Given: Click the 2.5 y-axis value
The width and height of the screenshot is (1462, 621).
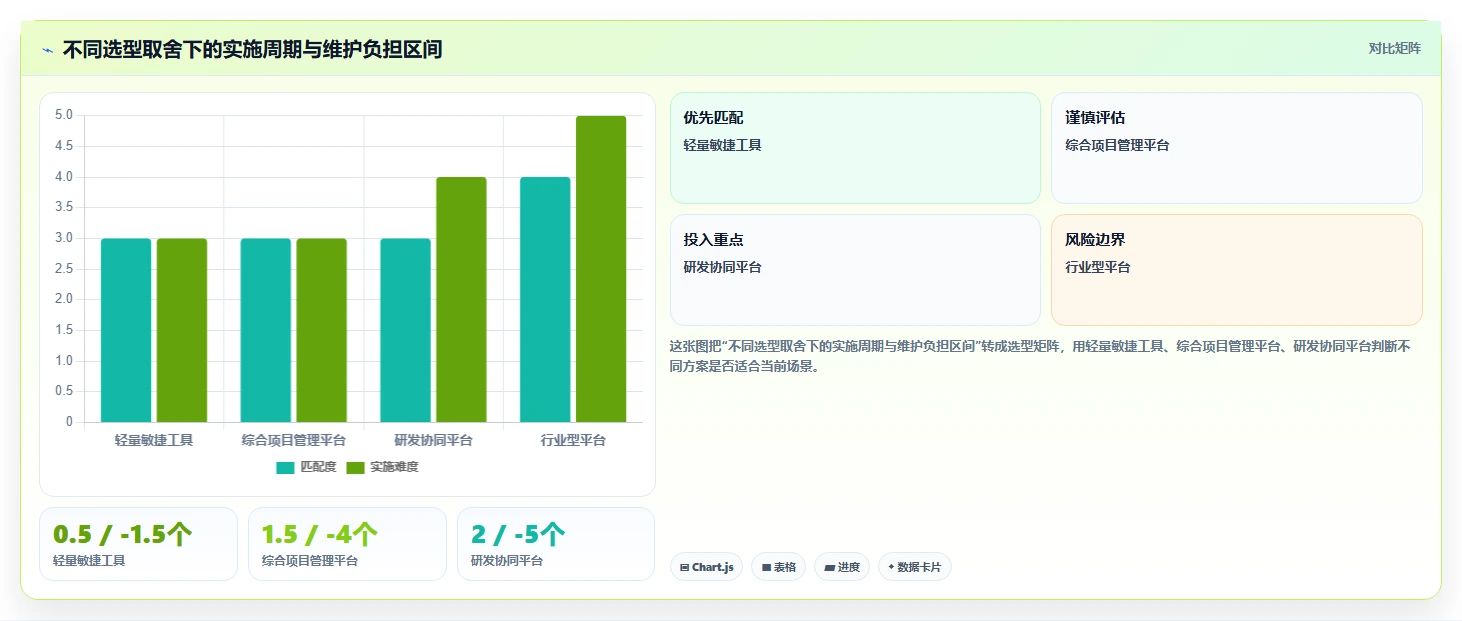Looking at the screenshot, I should click(64, 269).
